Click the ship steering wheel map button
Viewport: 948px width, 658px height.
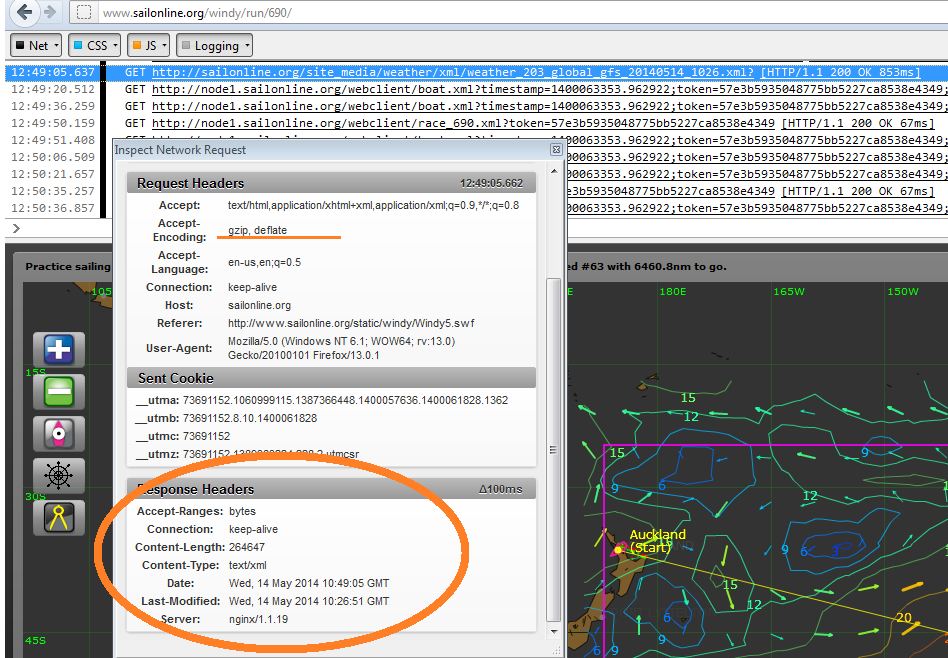[59, 475]
